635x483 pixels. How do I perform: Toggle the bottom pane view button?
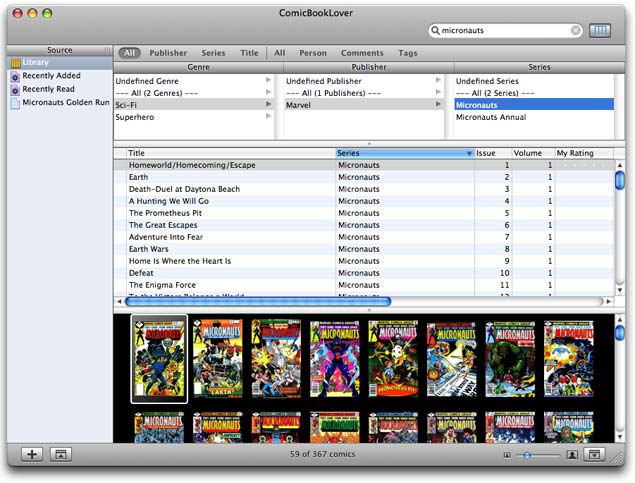[594, 454]
